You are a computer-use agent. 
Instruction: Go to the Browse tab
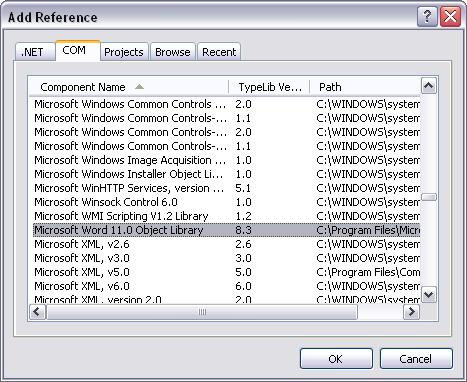(x=173, y=52)
